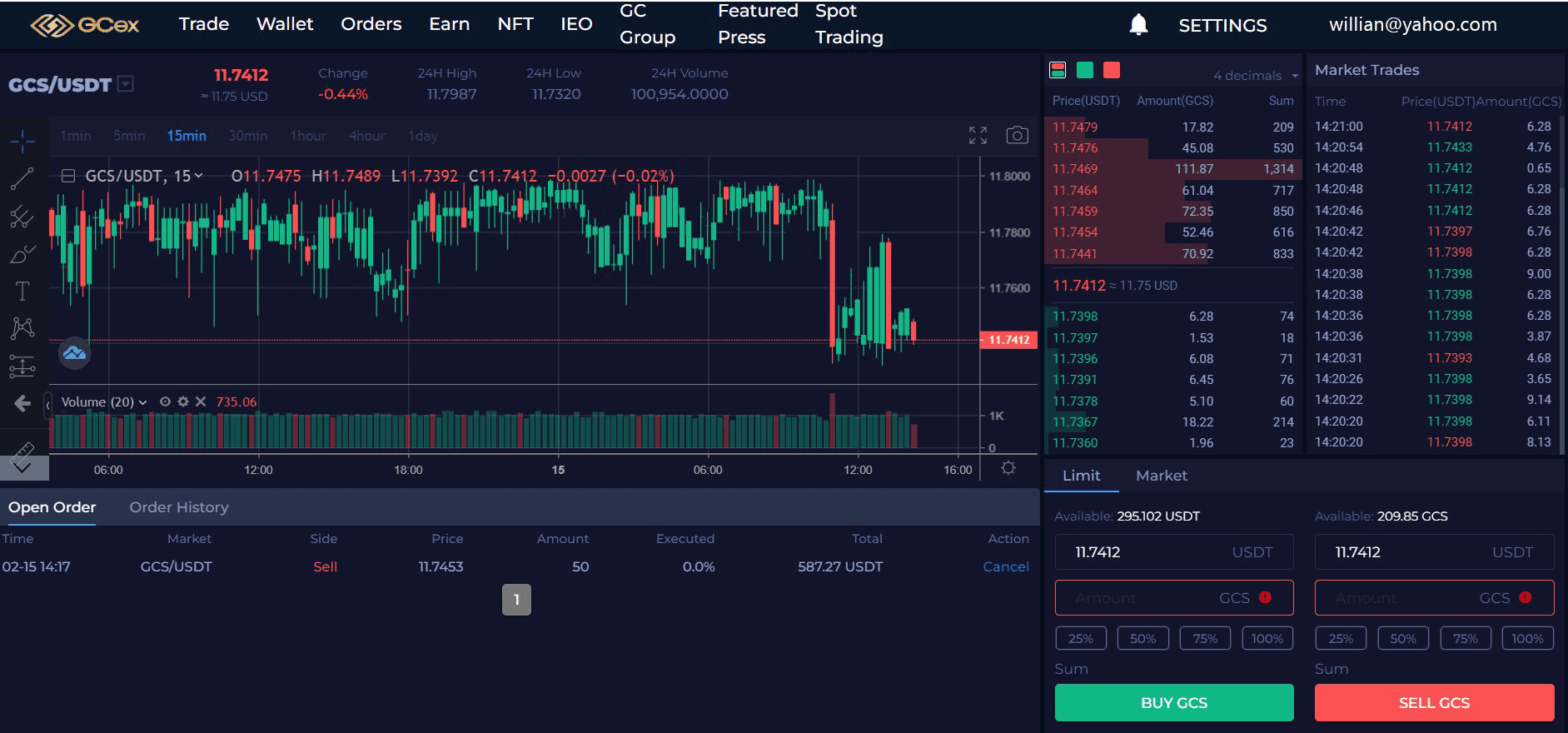Focus the buy Amount GCS field
1568x733 pixels.
pos(1174,597)
